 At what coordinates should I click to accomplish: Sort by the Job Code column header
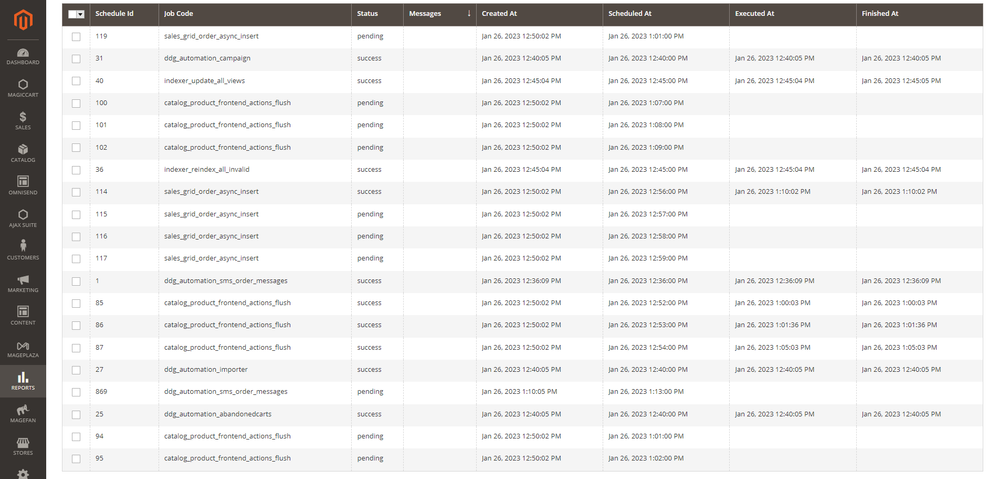(x=255, y=13)
